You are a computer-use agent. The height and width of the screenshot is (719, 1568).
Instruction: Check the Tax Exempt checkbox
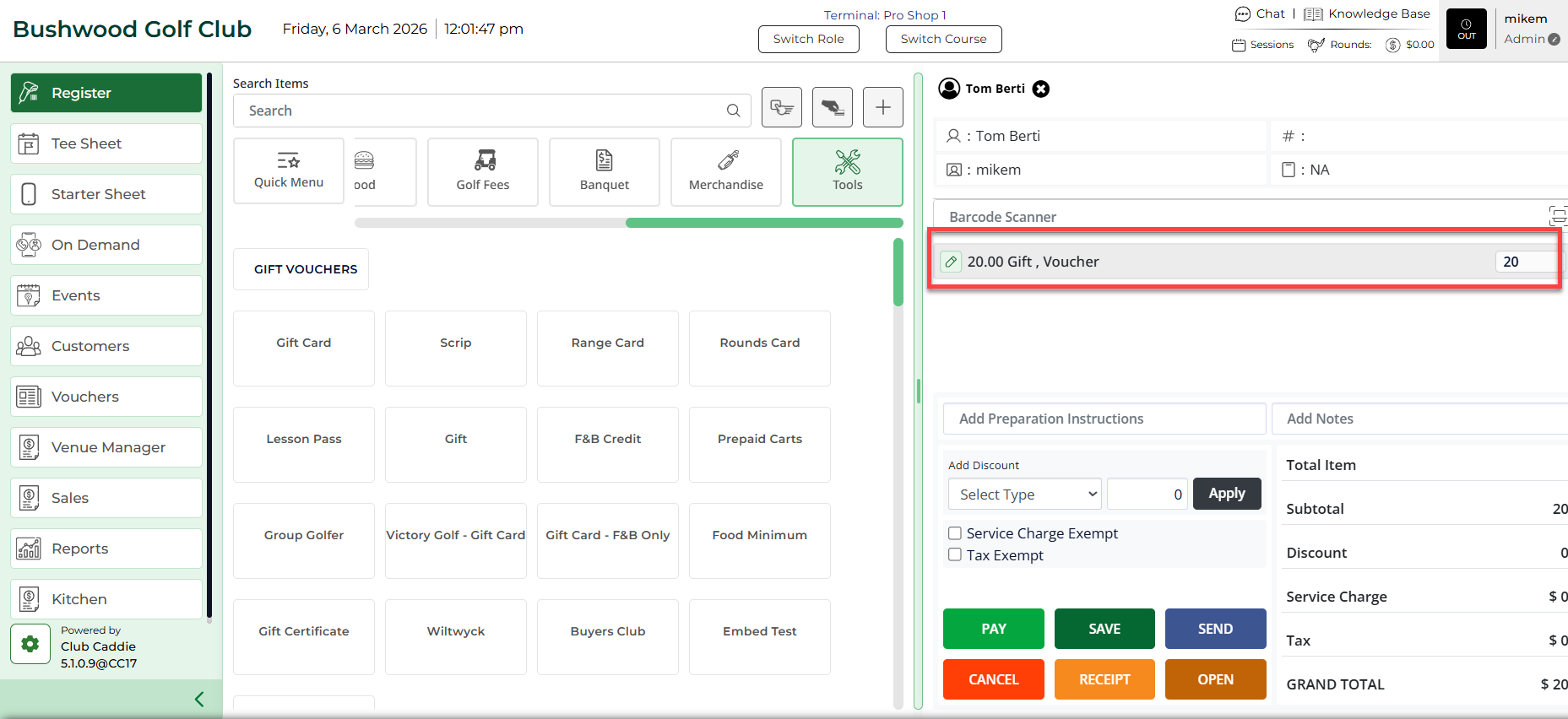tap(955, 555)
